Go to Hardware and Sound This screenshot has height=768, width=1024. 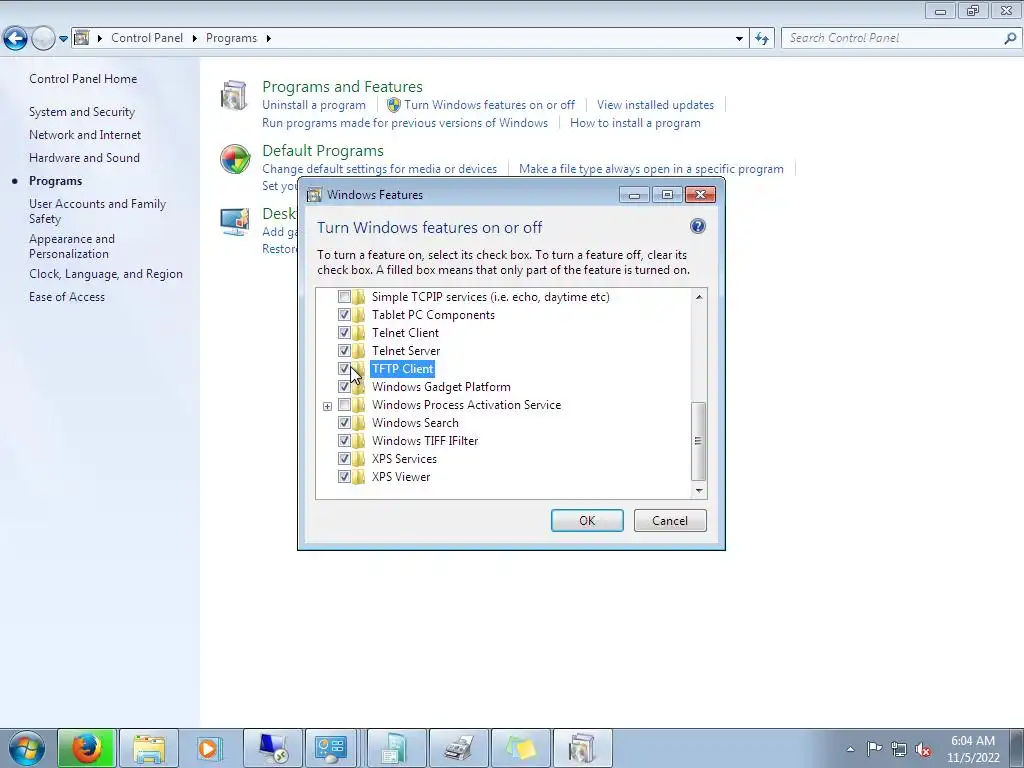point(84,157)
